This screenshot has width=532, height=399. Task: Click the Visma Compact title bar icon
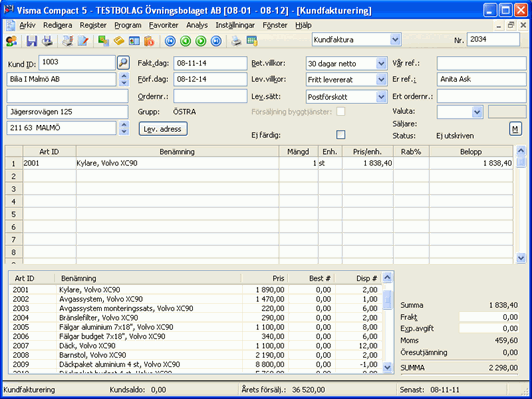(x=8, y=10)
